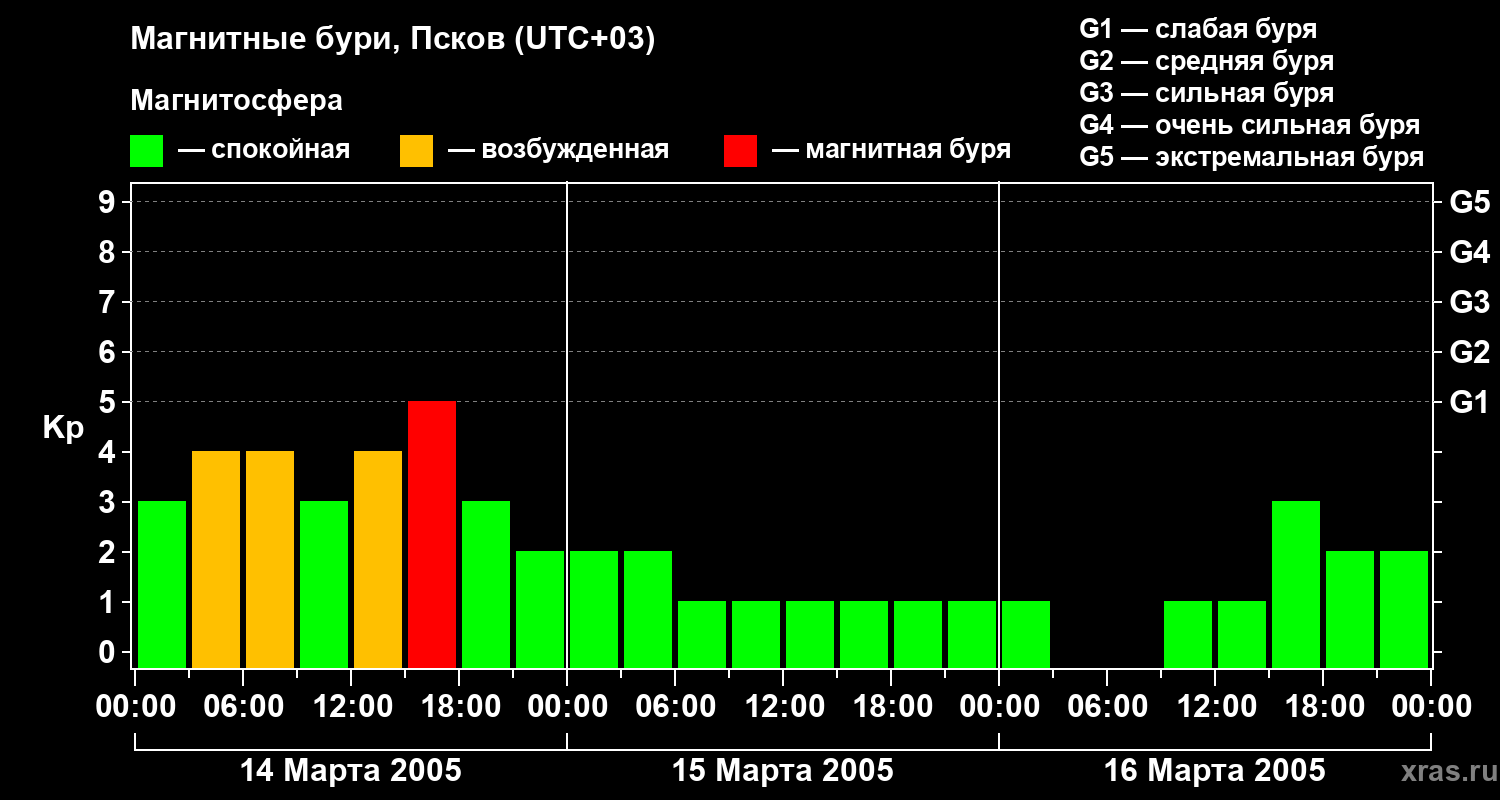Viewport: 1500px width, 800px height.
Task: Click the orange 'возбужденная' legend swatch
Action: [x=416, y=151]
